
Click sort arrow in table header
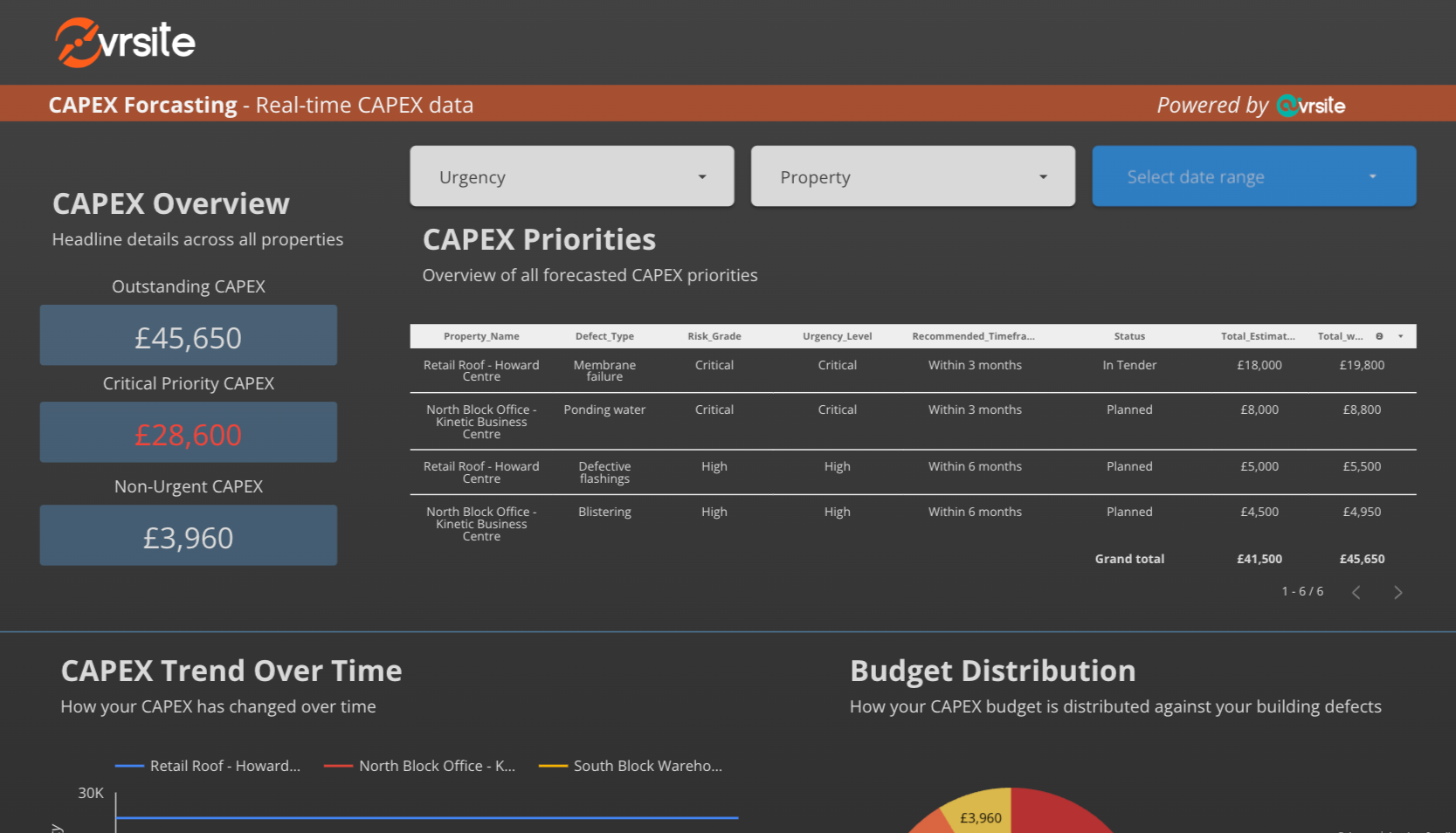coord(1401,336)
